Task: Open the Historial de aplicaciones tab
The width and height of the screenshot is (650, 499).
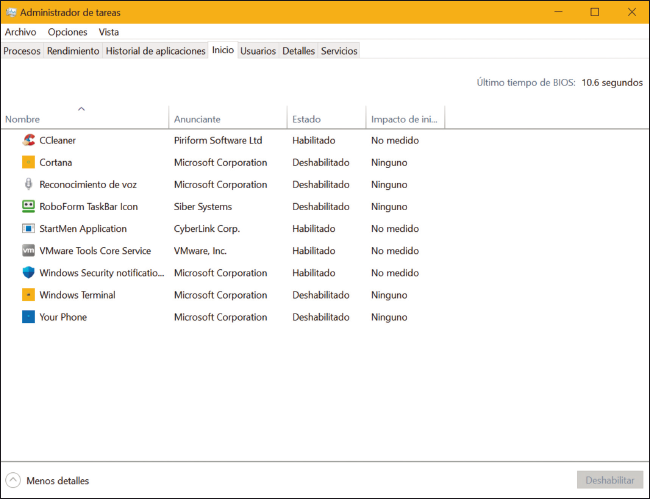Action: click(155, 51)
